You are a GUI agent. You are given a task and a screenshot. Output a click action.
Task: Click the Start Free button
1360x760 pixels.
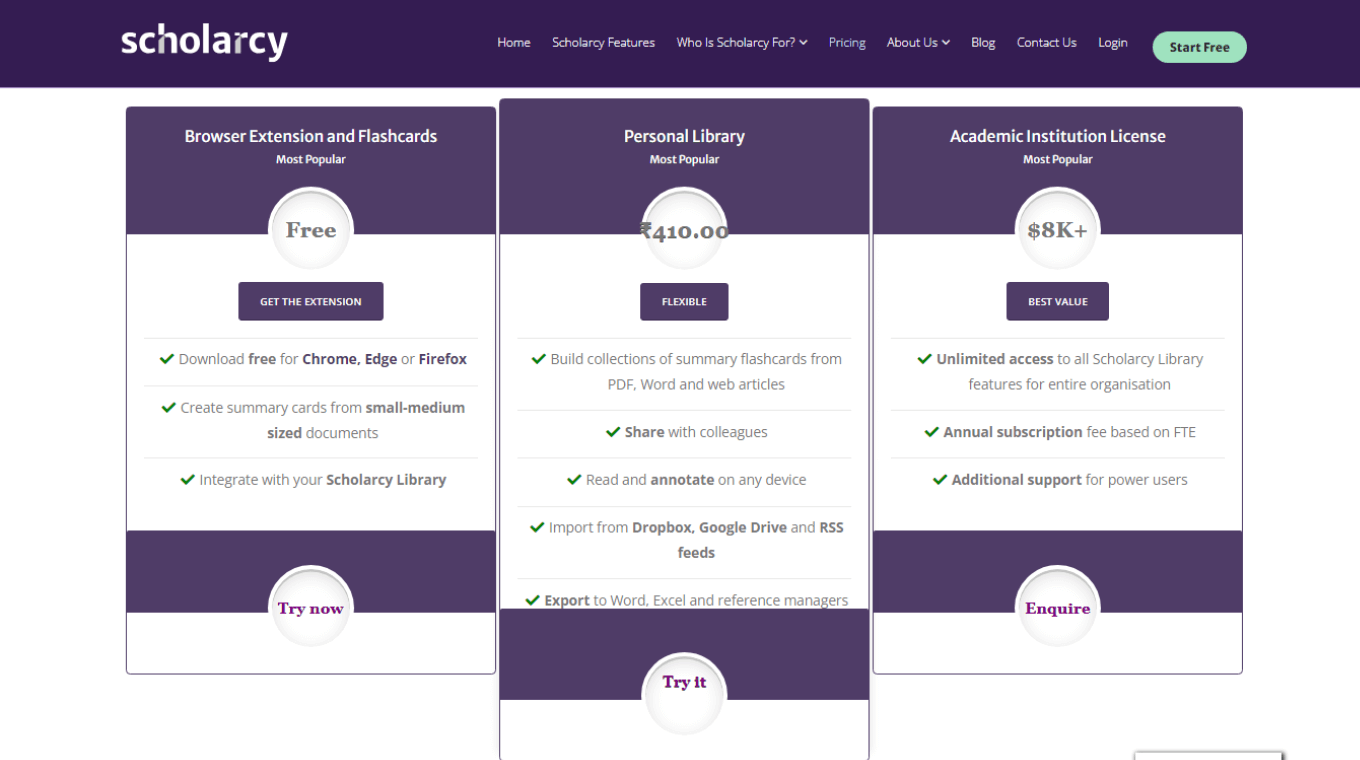coord(1199,47)
